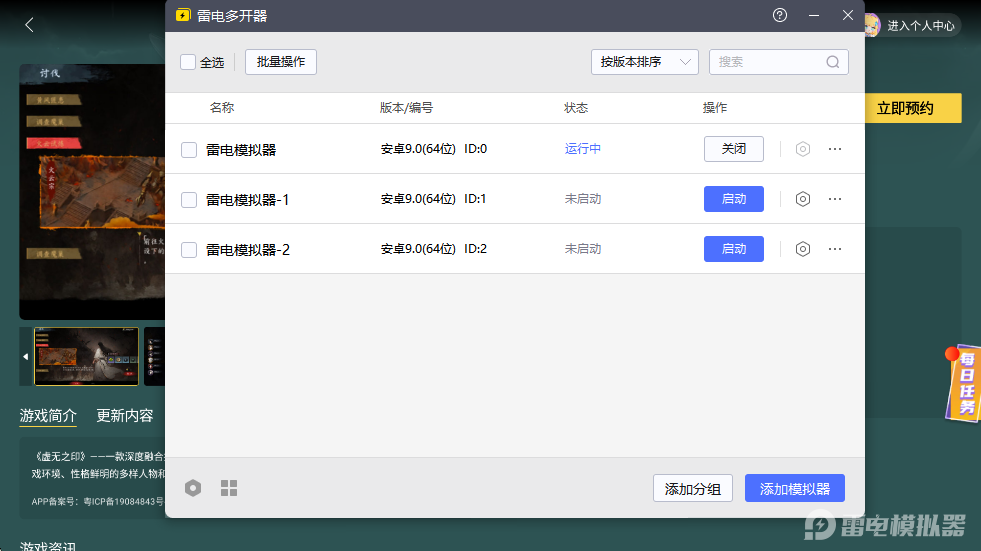
Task: Check the box for 雷电模拟器-1
Action: click(x=189, y=200)
